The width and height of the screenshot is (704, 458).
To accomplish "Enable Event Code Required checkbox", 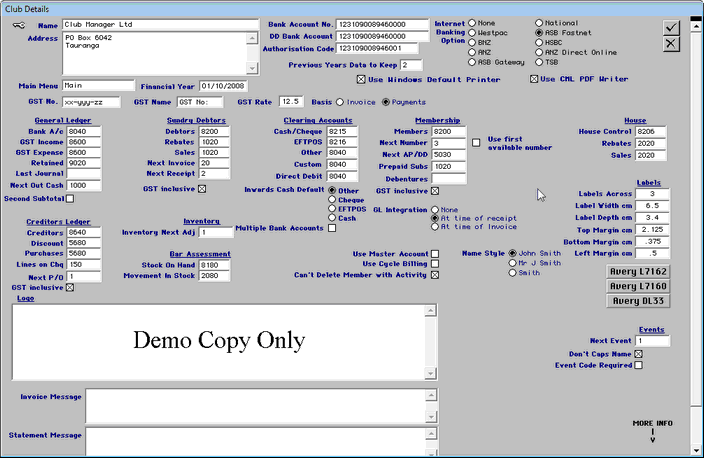I will [638, 365].
